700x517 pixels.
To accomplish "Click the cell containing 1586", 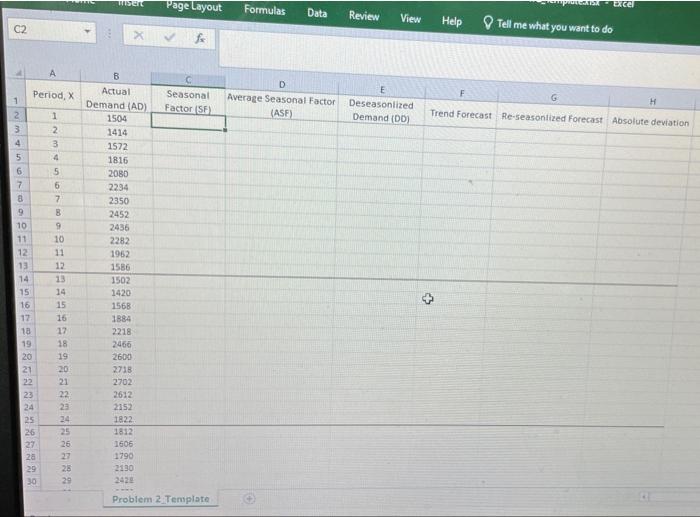I will [121, 267].
